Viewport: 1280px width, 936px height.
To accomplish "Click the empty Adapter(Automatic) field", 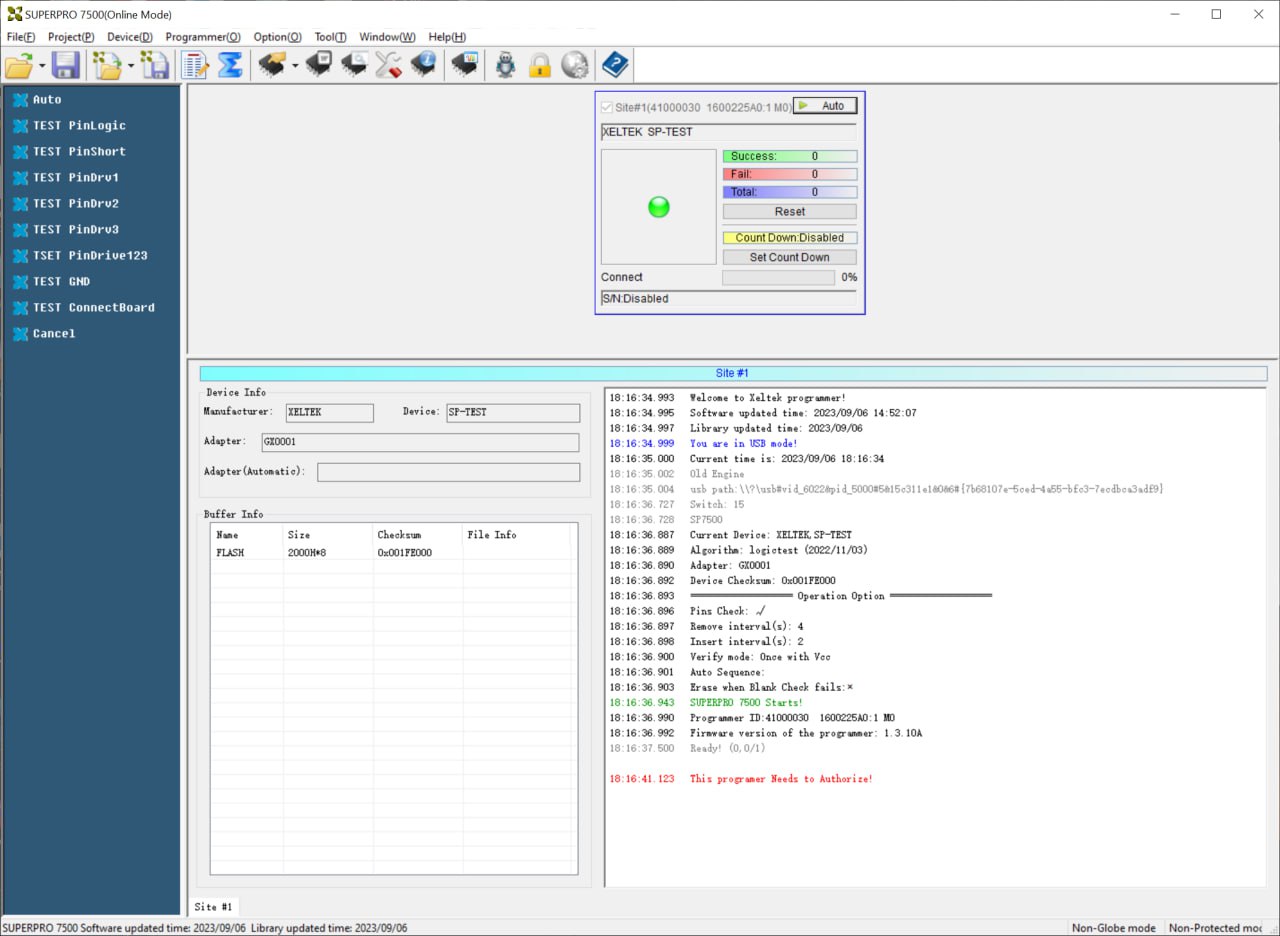I will [448, 472].
